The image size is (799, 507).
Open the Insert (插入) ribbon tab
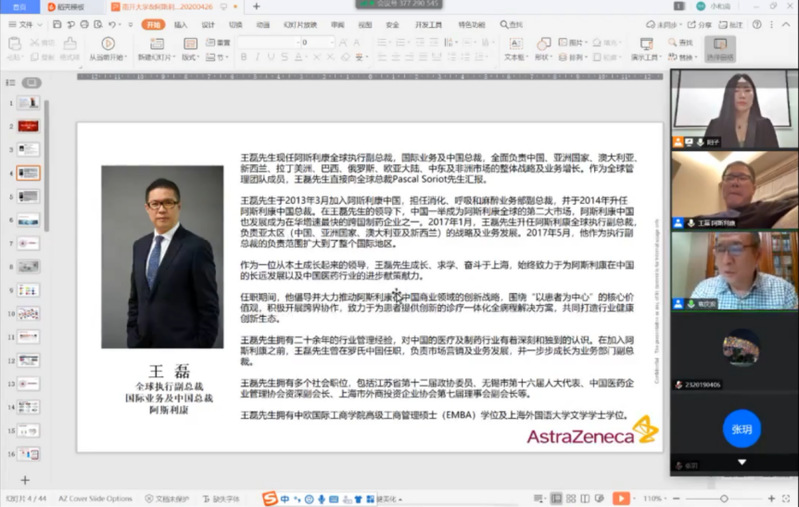[x=180, y=24]
